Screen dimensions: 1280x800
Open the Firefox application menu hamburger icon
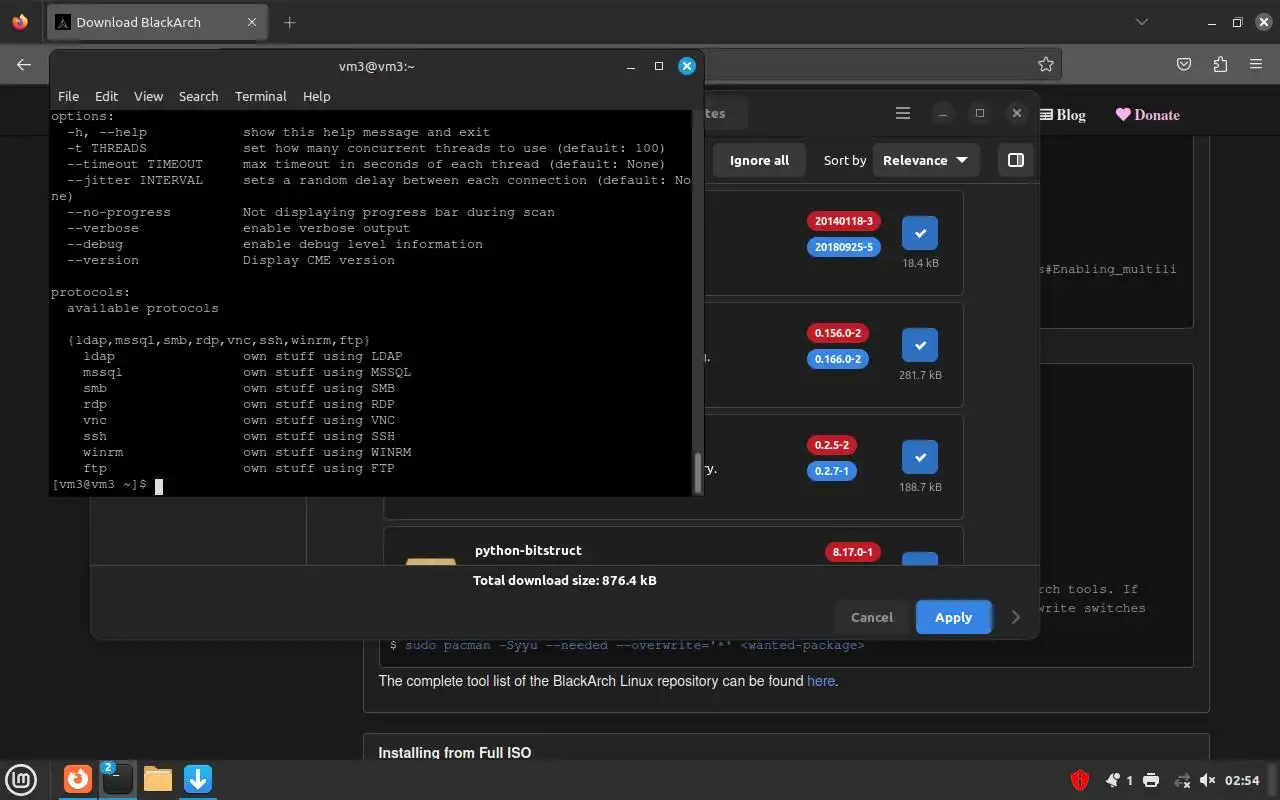click(x=1256, y=64)
